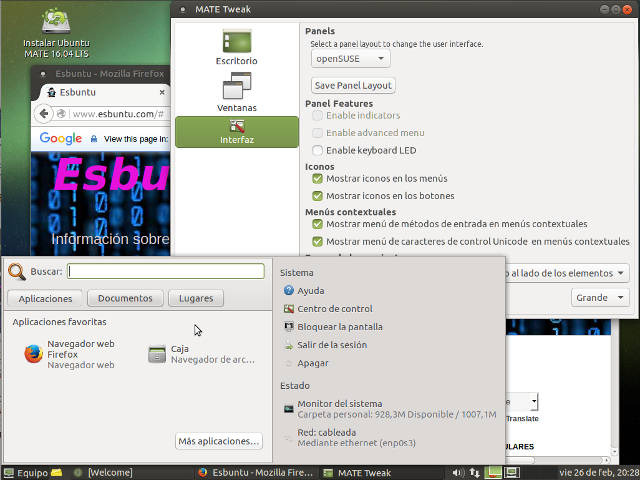Click the volume icon in the panel
This screenshot has width=640, height=480.
(x=457, y=473)
